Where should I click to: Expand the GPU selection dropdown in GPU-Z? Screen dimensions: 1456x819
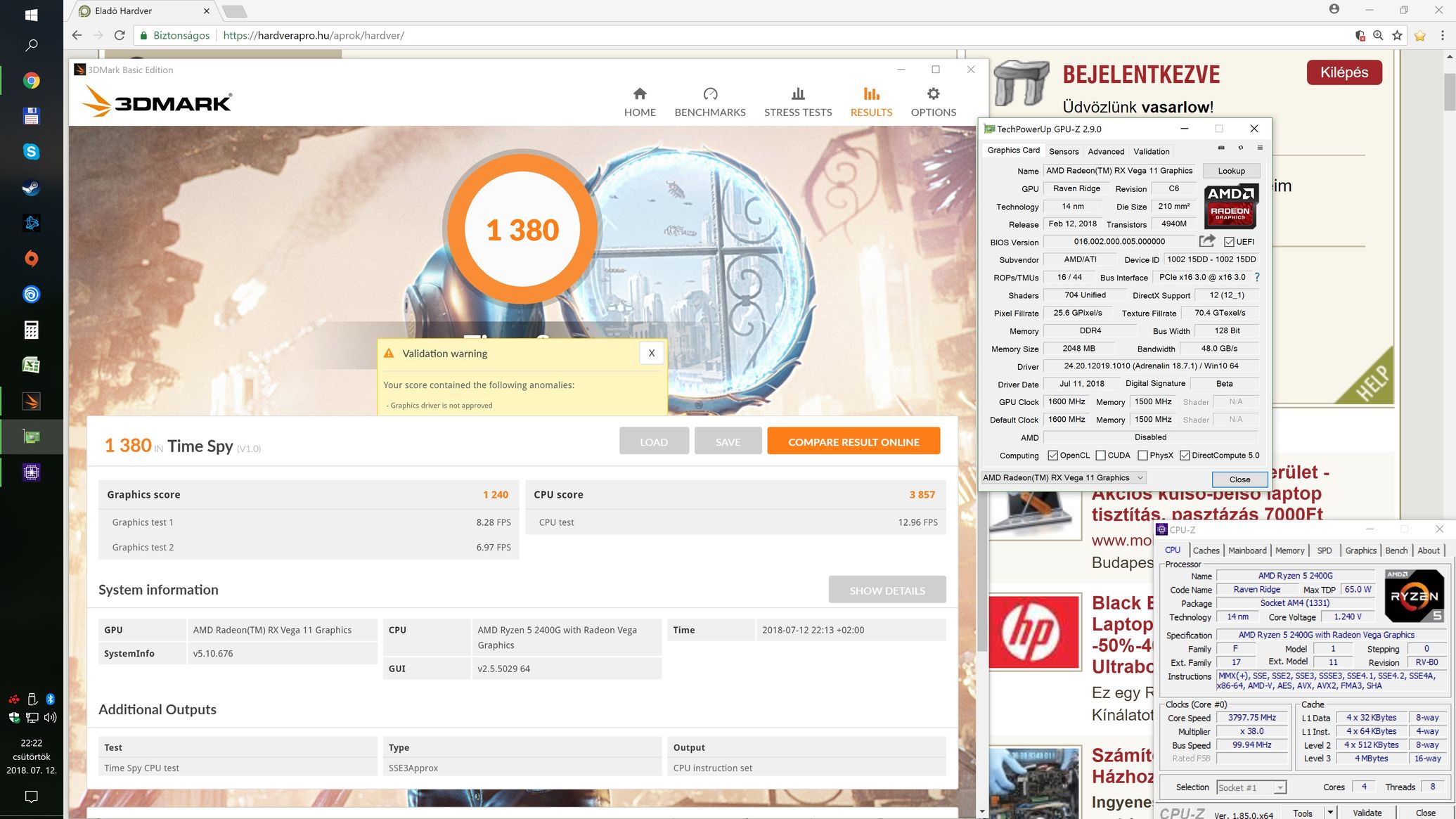click(x=1140, y=478)
